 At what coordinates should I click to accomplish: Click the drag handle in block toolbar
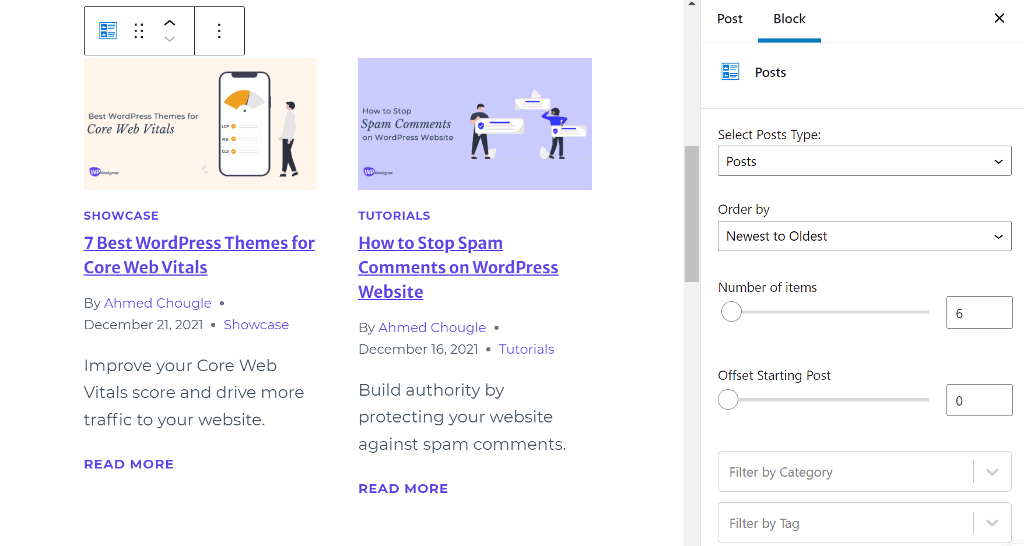click(139, 31)
